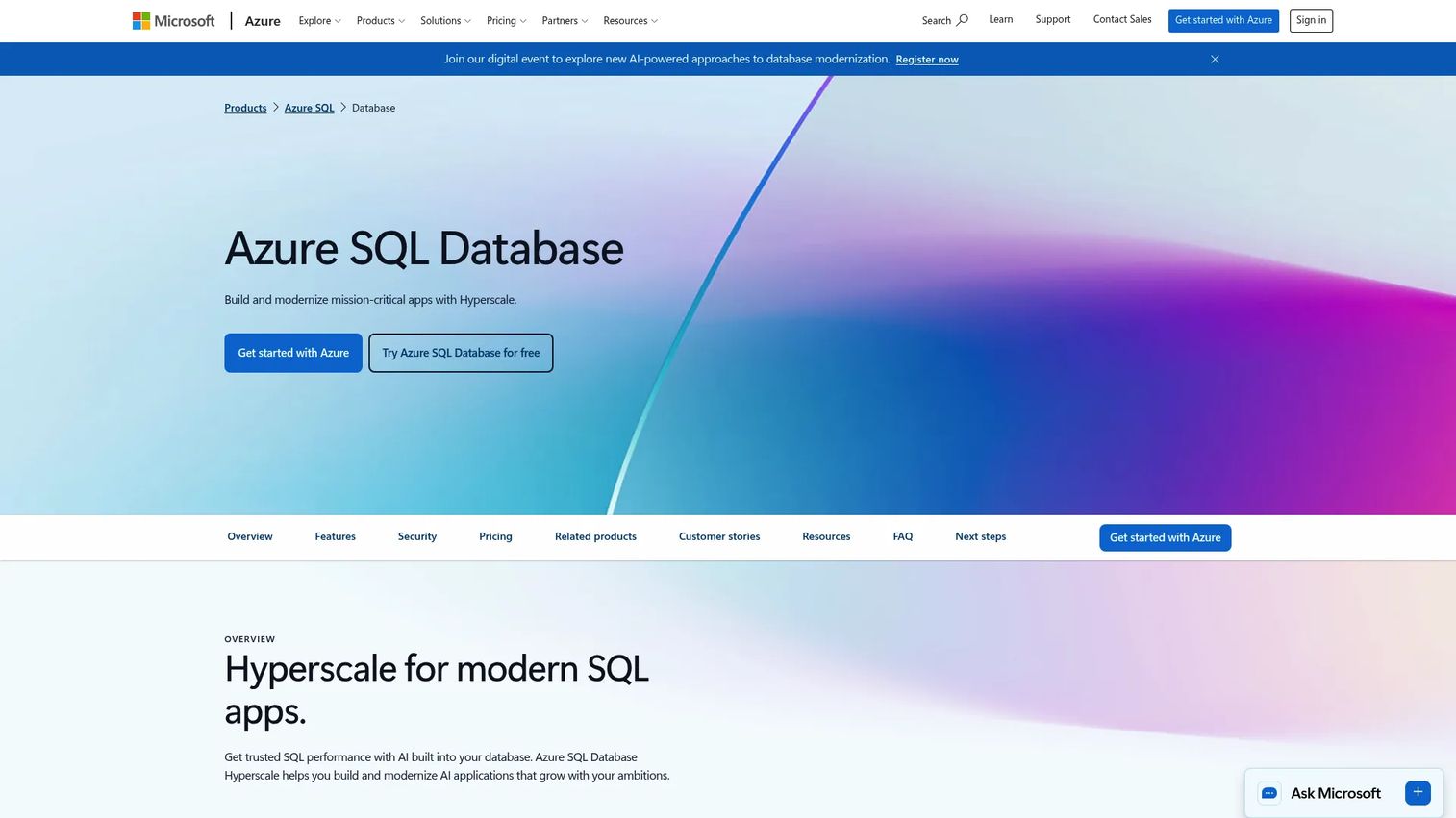This screenshot has height=818, width=1456.
Task: Open the Pricing dropdown in the top nav
Action: (x=507, y=20)
